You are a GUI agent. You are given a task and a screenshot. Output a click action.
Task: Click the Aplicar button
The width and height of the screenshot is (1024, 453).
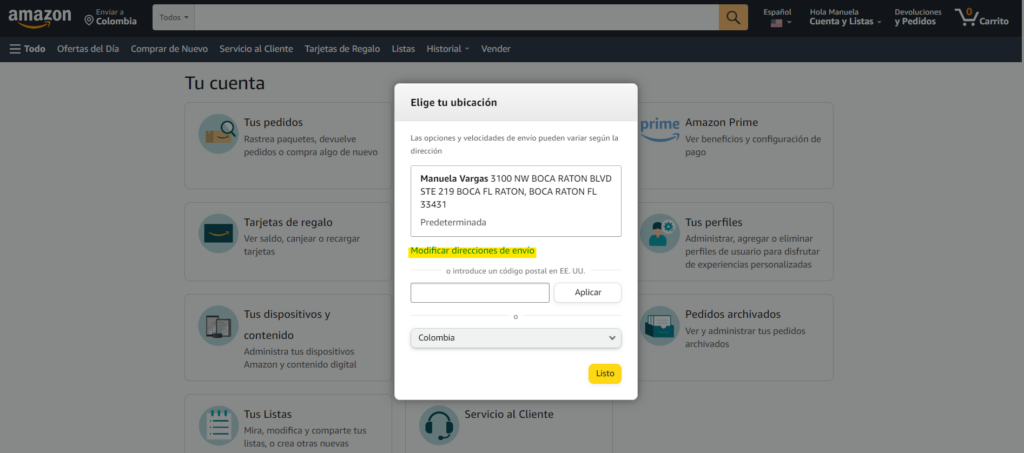click(588, 292)
